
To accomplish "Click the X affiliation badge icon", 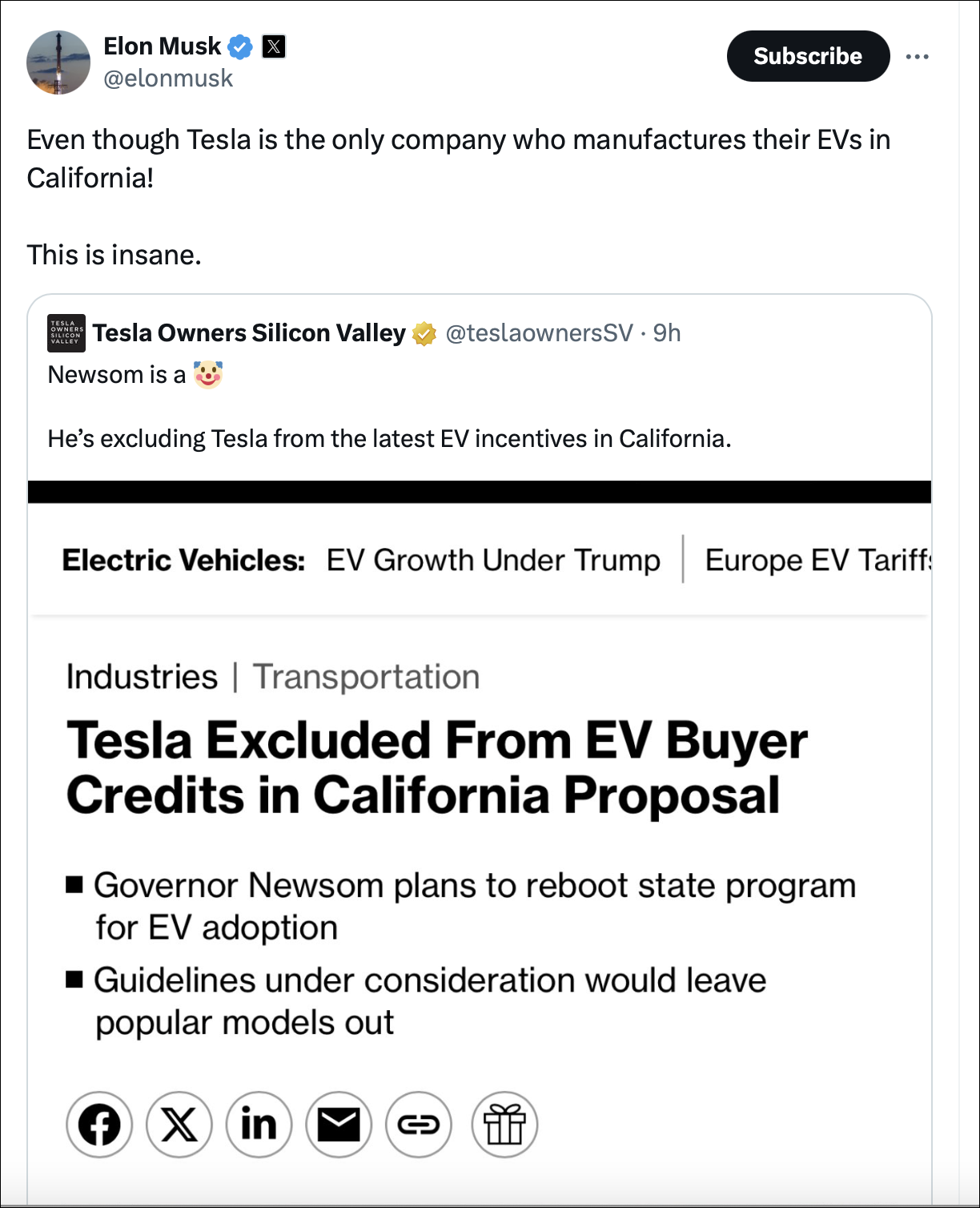I will point(274,46).
